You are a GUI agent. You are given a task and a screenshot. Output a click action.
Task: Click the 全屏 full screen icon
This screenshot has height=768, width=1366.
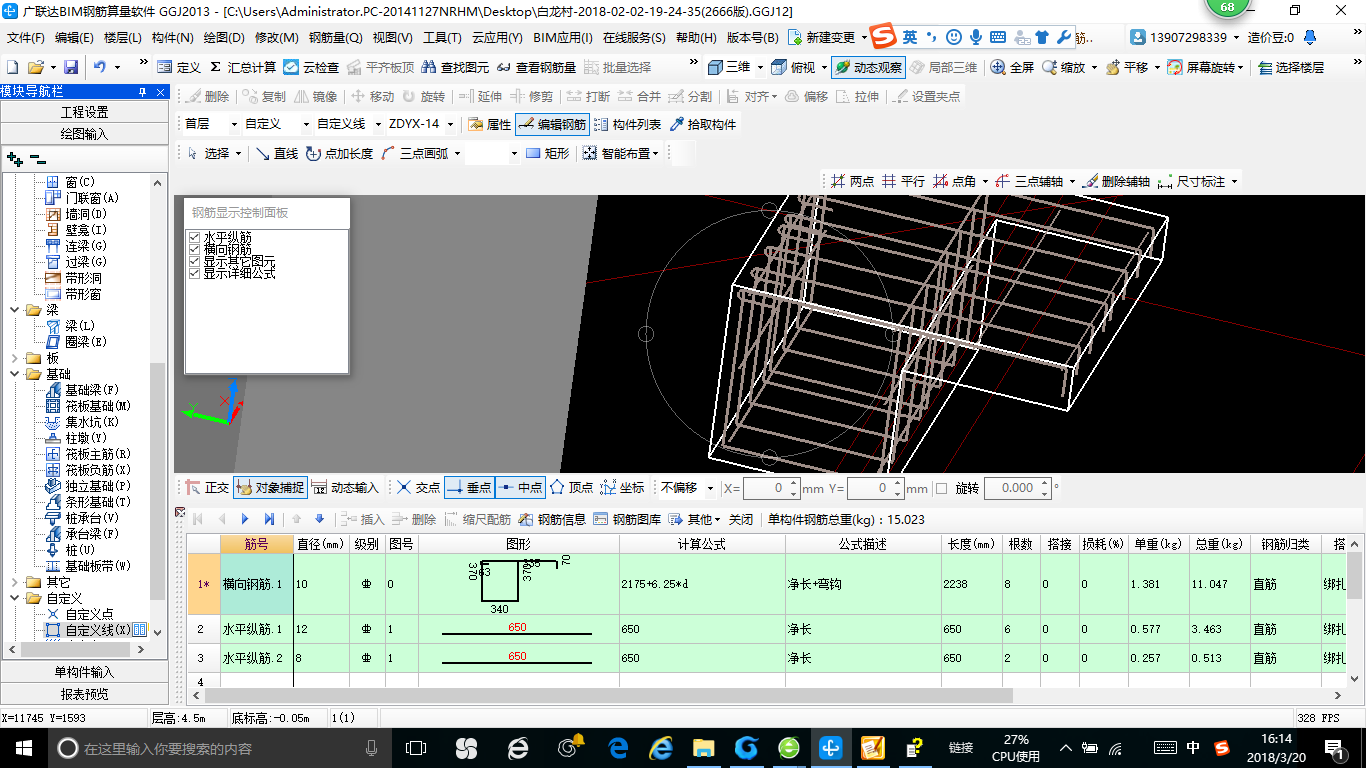pyautogui.click(x=1012, y=67)
